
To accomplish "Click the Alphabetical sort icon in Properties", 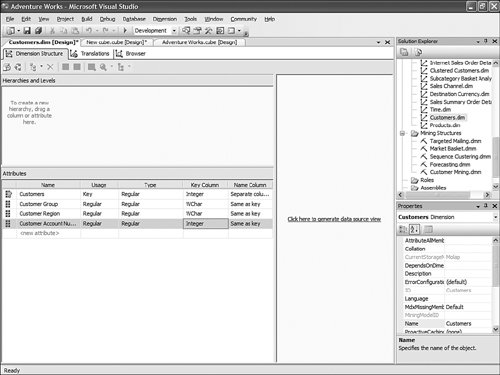I will [x=414, y=229].
